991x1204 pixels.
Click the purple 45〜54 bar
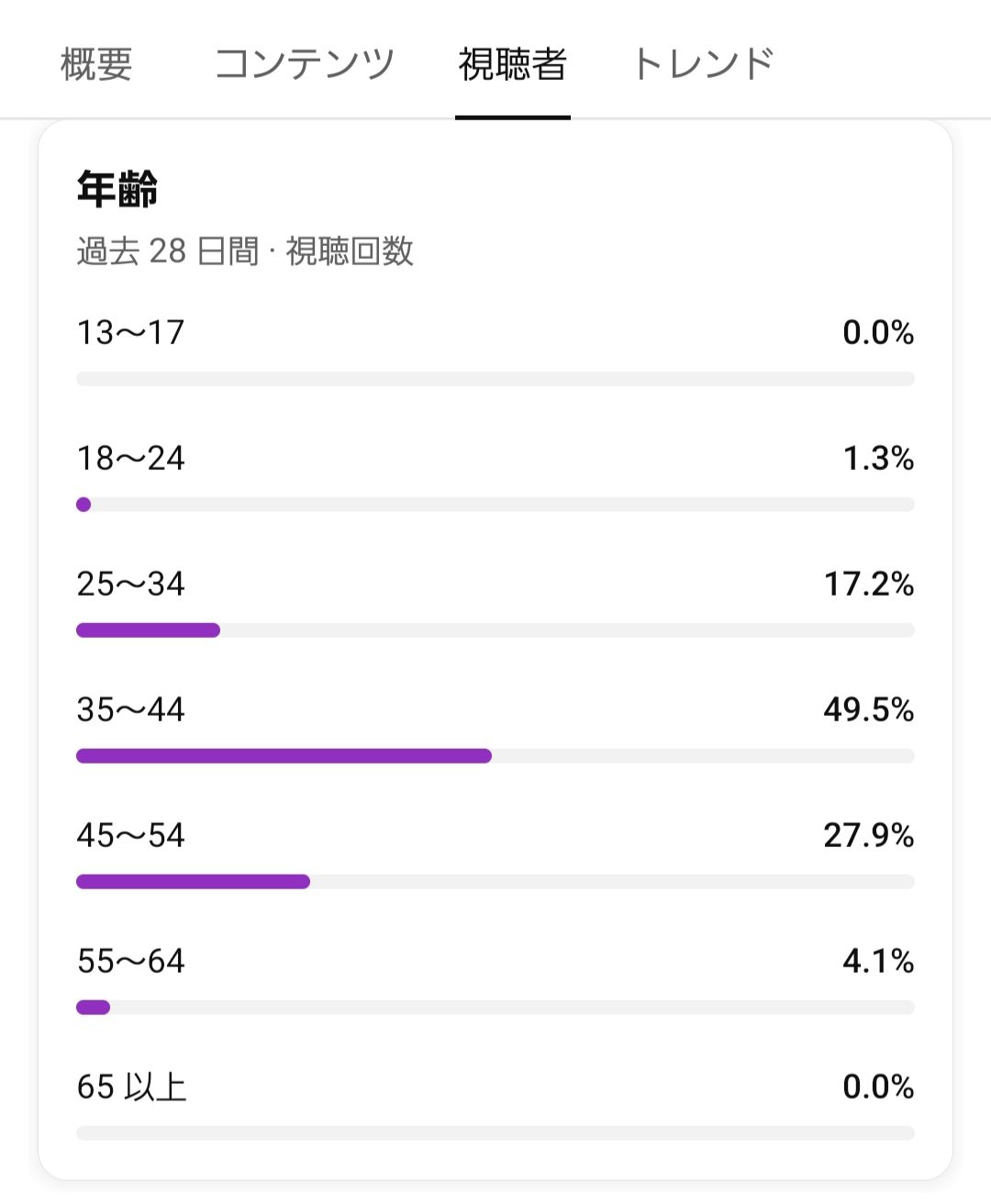[x=193, y=882]
